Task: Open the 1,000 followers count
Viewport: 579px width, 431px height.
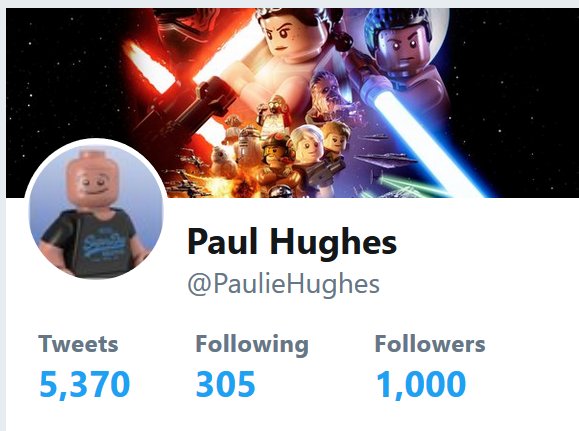Action: pyautogui.click(x=421, y=385)
